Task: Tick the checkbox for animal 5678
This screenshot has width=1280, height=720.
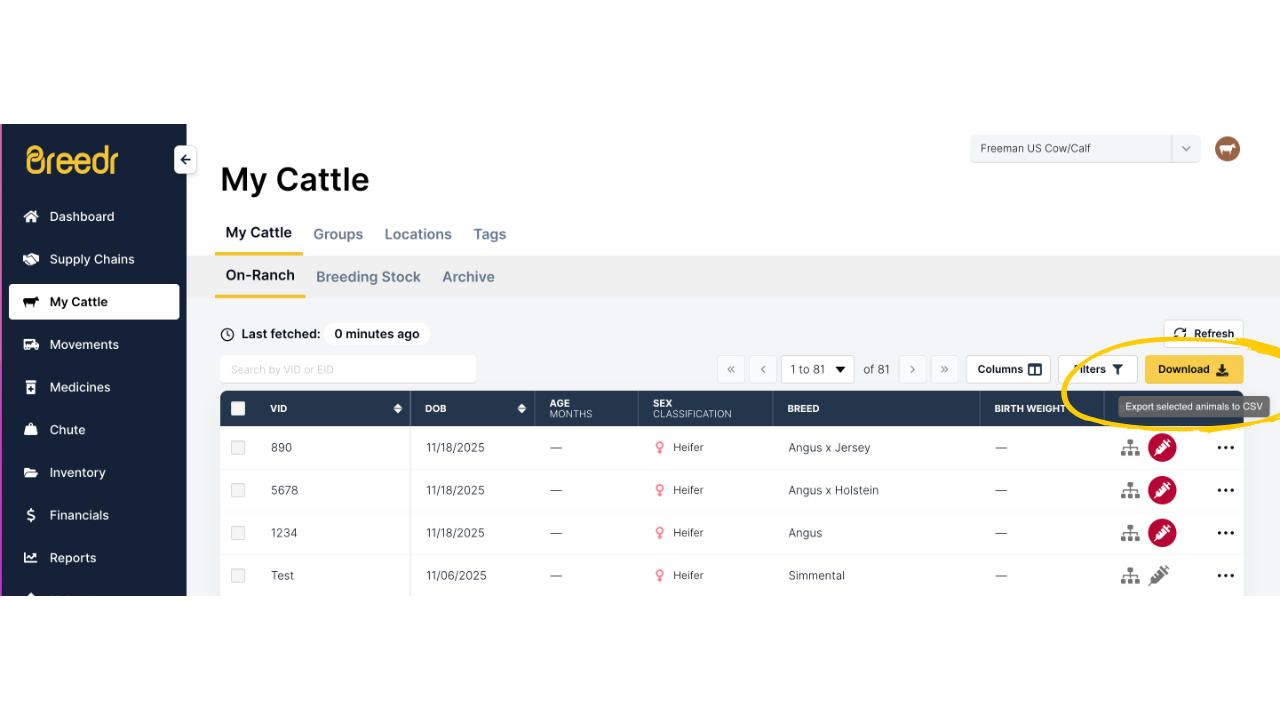Action: pos(238,491)
